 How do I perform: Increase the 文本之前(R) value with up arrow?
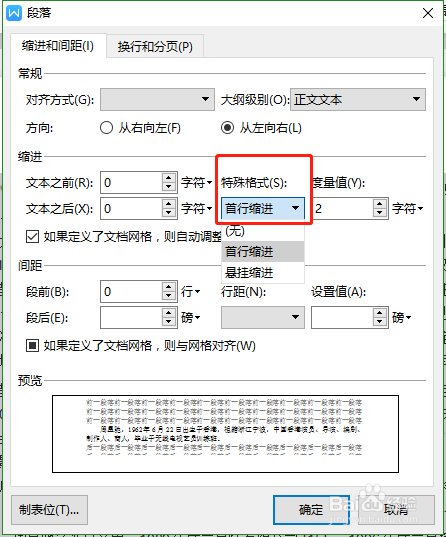pyautogui.click(x=169, y=178)
